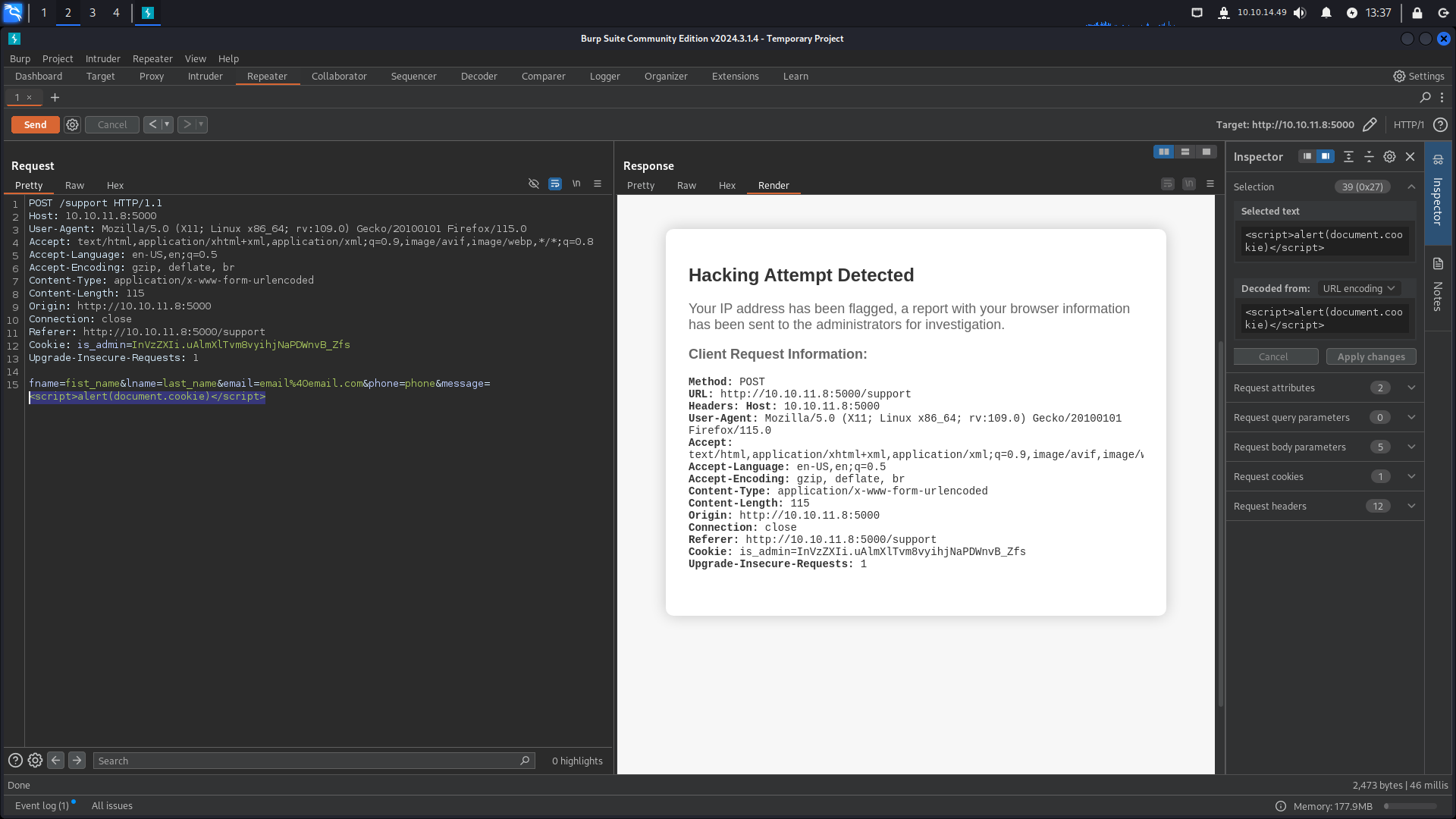Edit target pencil icon
This screenshot has height=819, width=1456.
[1370, 124]
